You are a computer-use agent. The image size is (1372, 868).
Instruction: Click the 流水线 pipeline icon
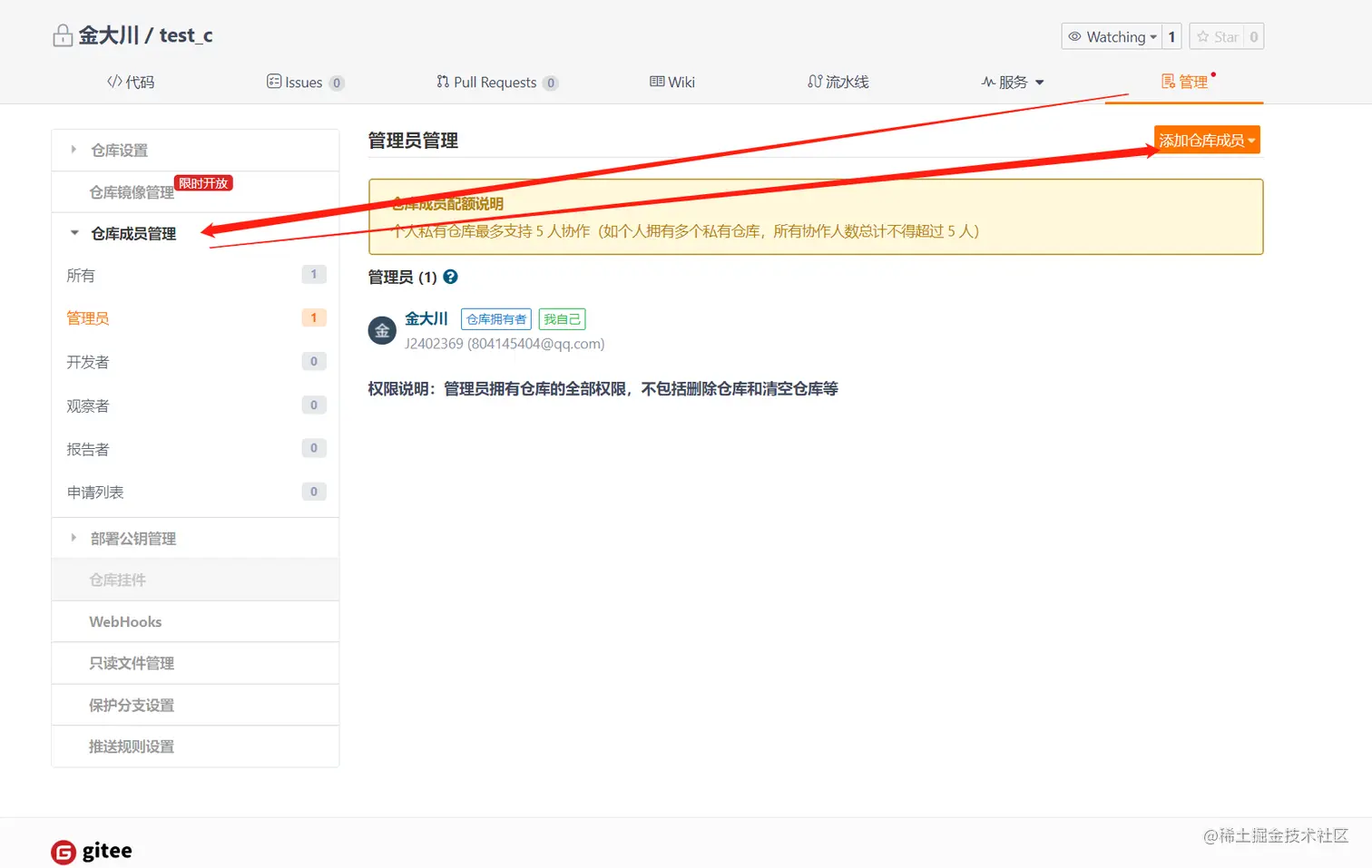pos(815,82)
